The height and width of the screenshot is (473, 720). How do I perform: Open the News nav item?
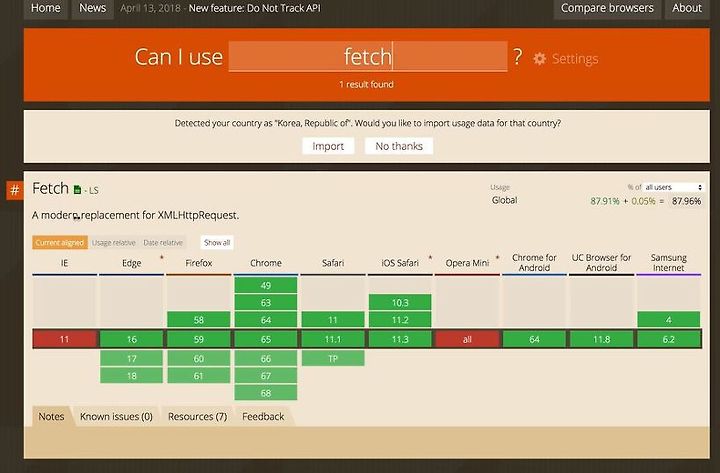pos(92,8)
